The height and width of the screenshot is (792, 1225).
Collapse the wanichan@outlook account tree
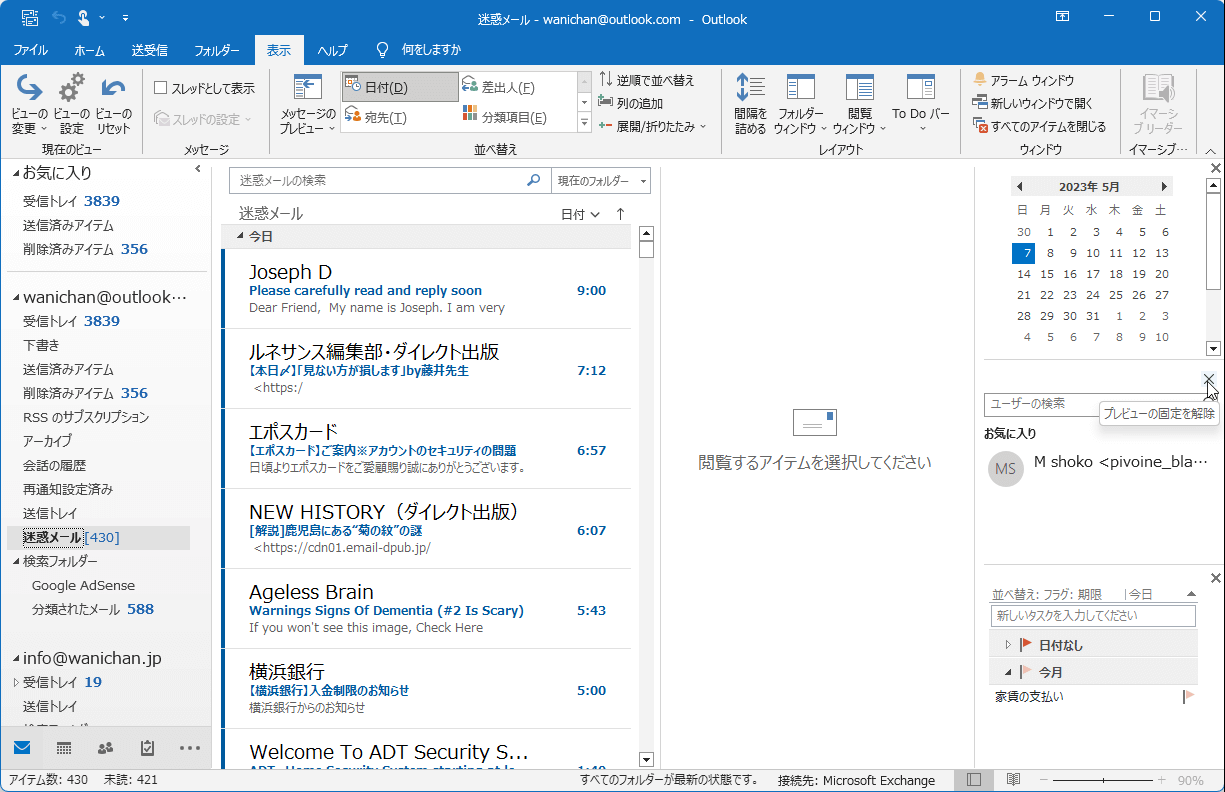(16, 298)
